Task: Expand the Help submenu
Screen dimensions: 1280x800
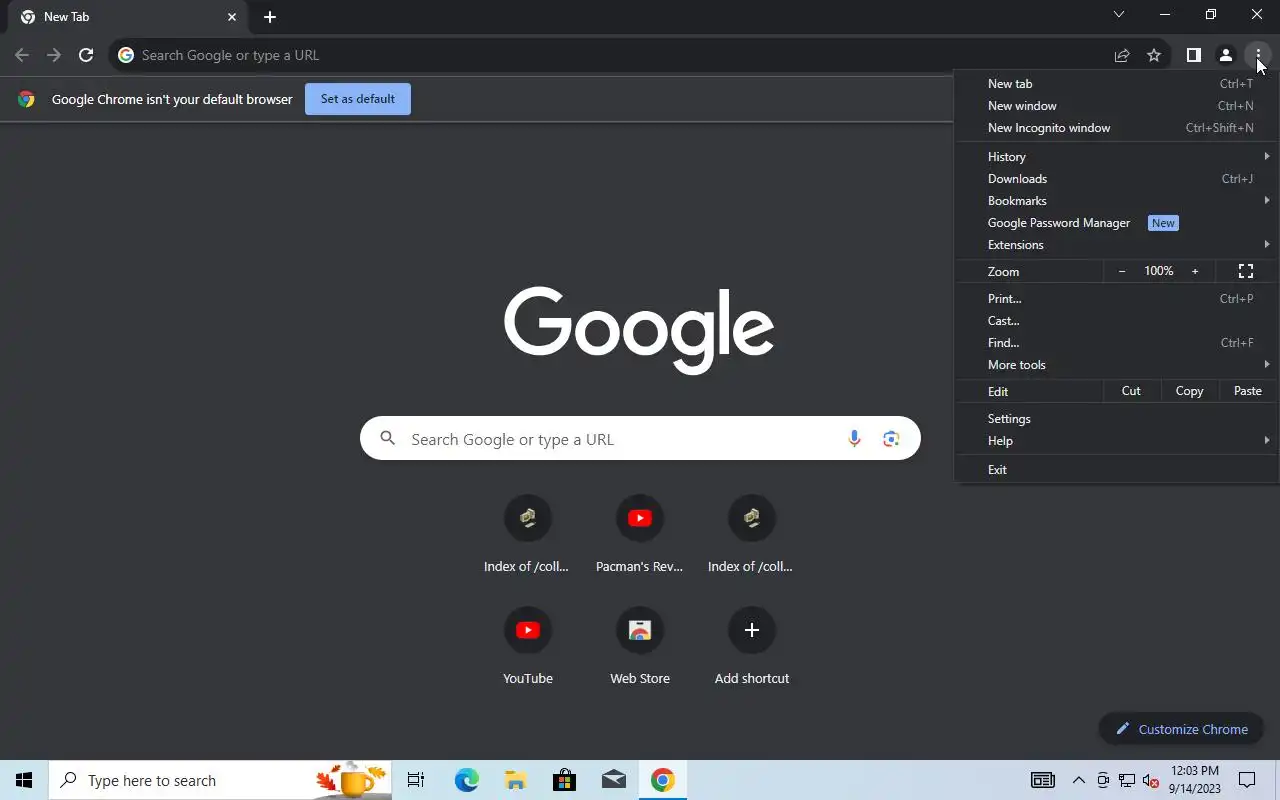Action: click(x=1116, y=441)
